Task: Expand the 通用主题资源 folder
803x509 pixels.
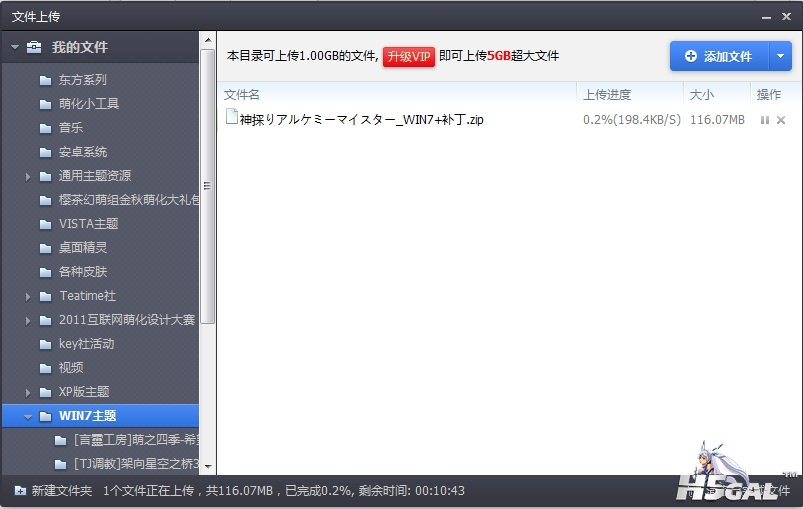Action: 28,176
